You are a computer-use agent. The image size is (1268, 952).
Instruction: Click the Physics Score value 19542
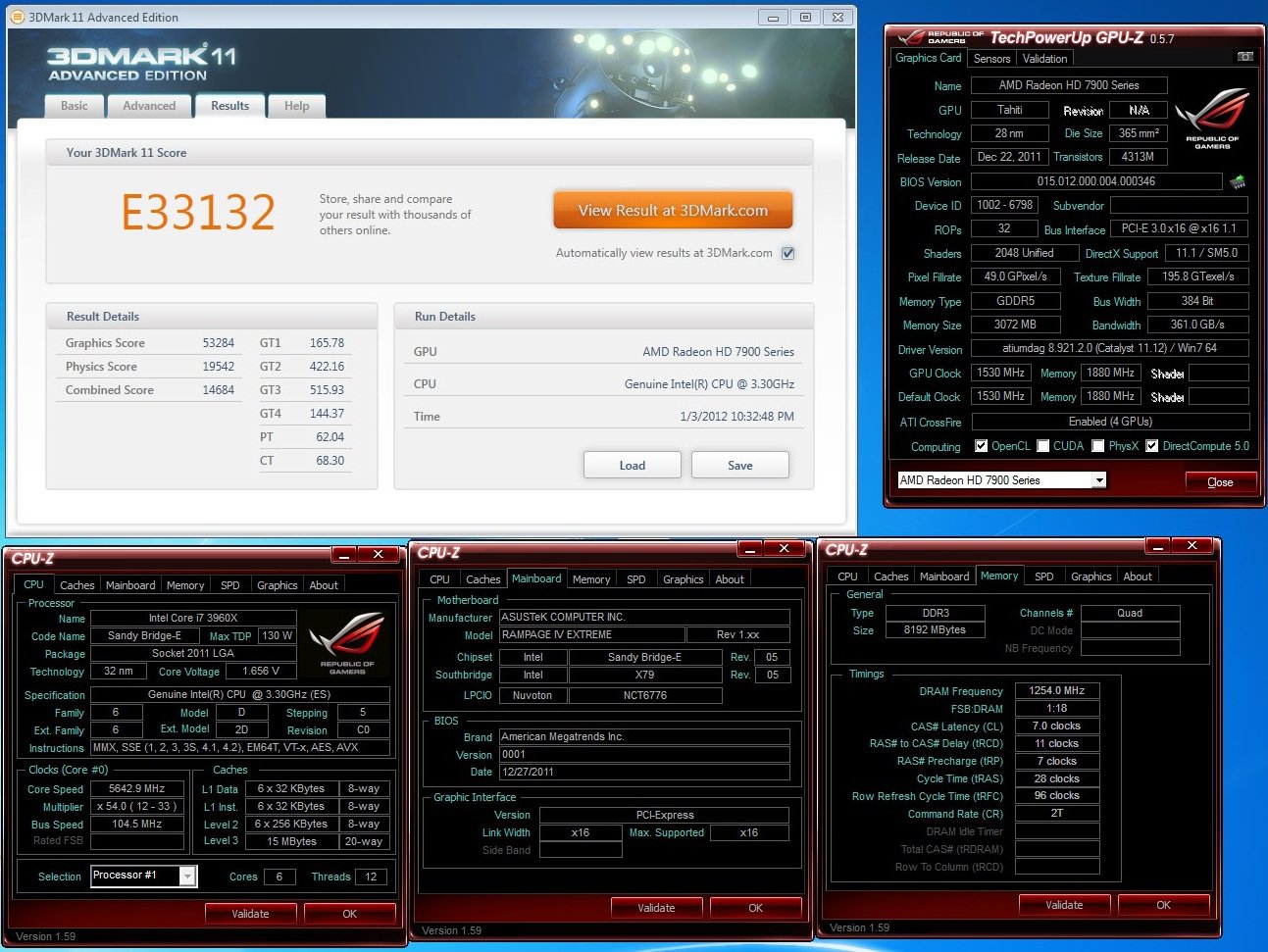(x=219, y=367)
